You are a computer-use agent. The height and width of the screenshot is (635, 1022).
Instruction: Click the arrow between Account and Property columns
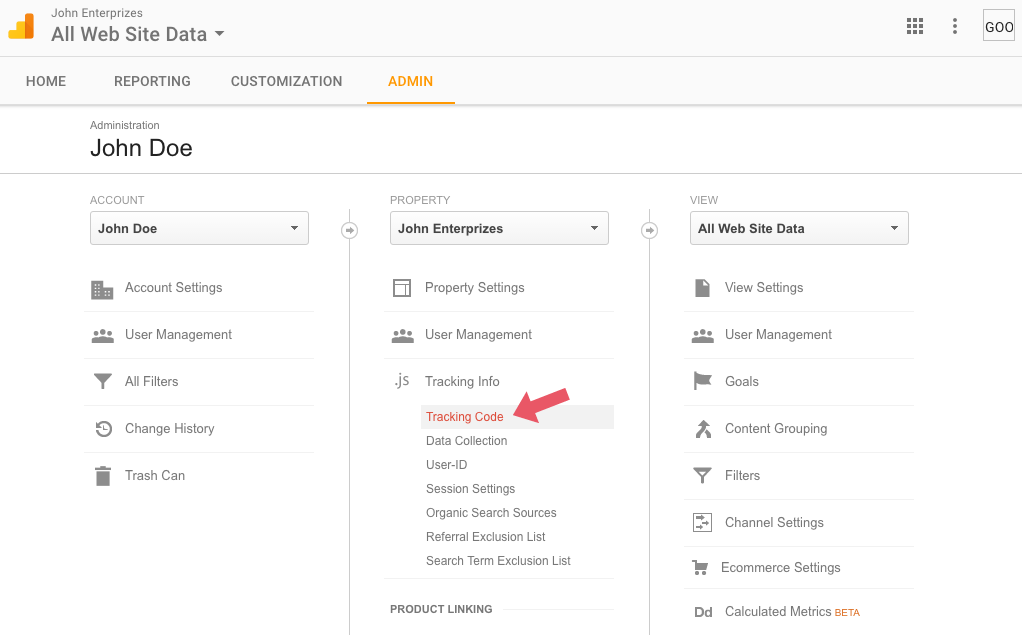[x=349, y=230]
